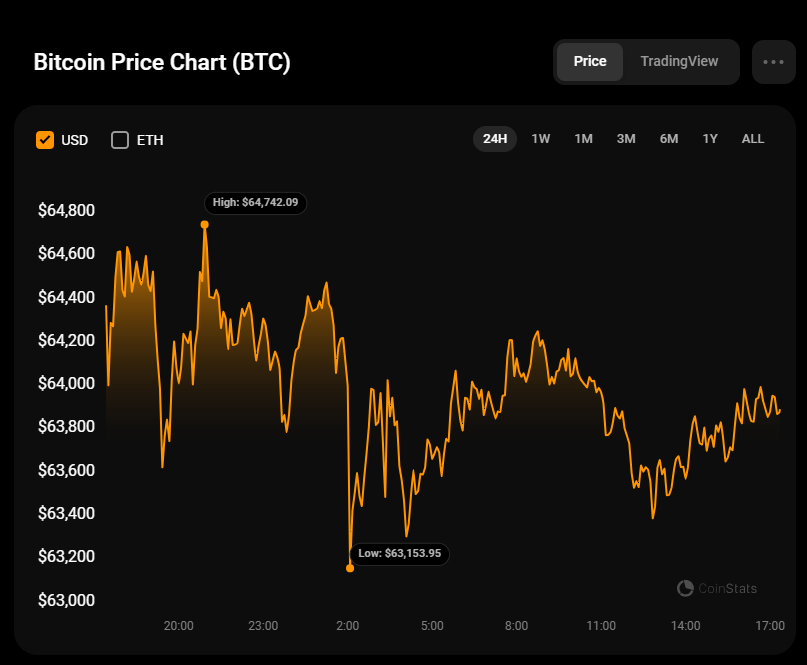Click the High: $64,742.09 label
Image resolution: width=807 pixels, height=665 pixels.
(x=256, y=202)
